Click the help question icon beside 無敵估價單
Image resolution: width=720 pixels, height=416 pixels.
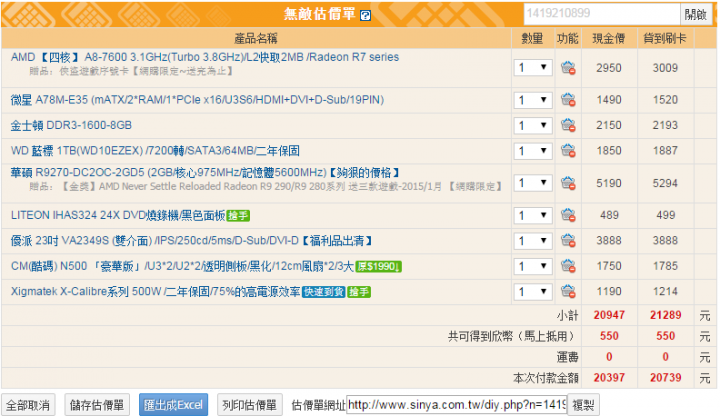click(x=365, y=15)
